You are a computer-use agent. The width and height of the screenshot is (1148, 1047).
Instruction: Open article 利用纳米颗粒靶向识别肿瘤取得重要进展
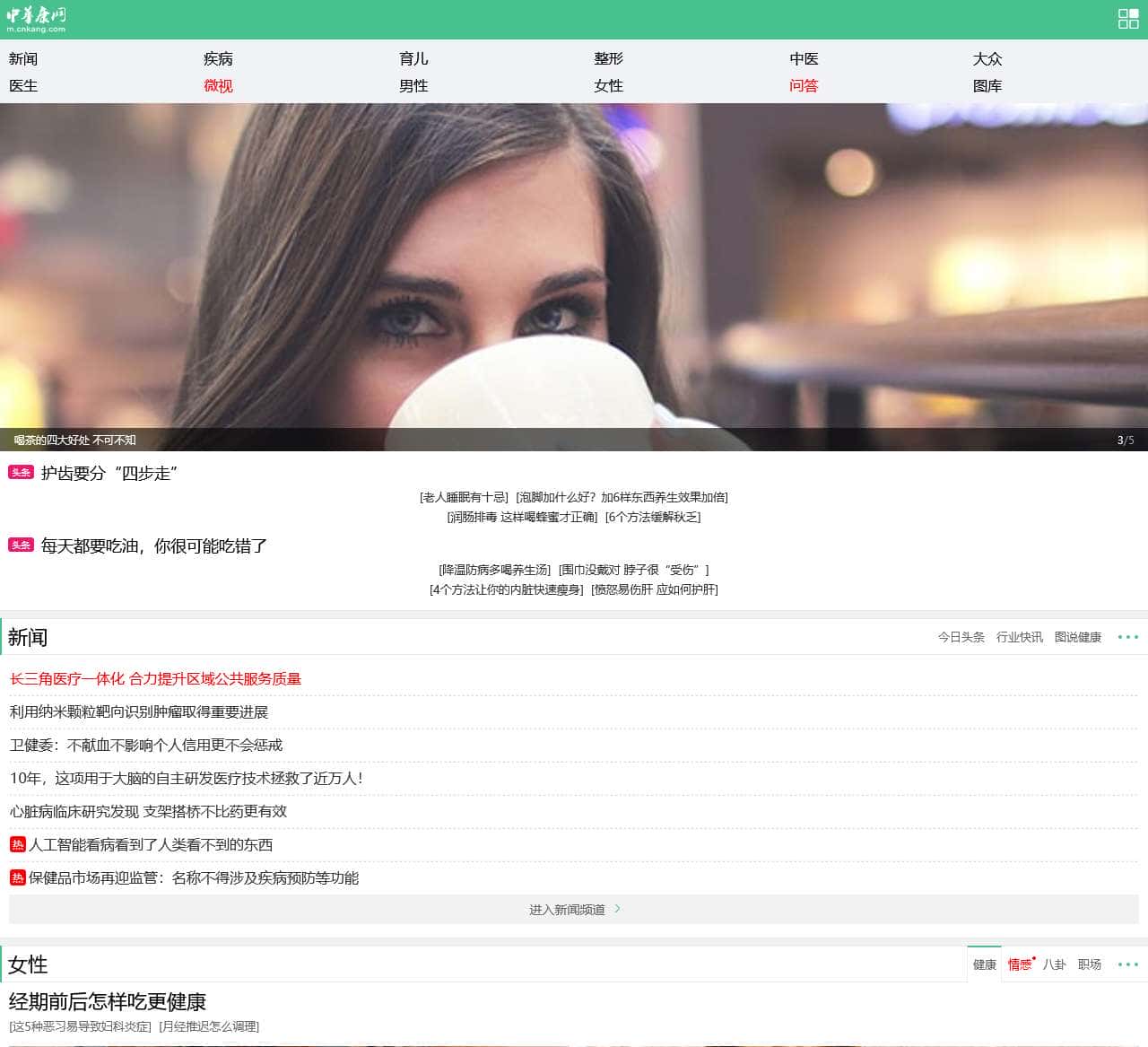(139, 712)
